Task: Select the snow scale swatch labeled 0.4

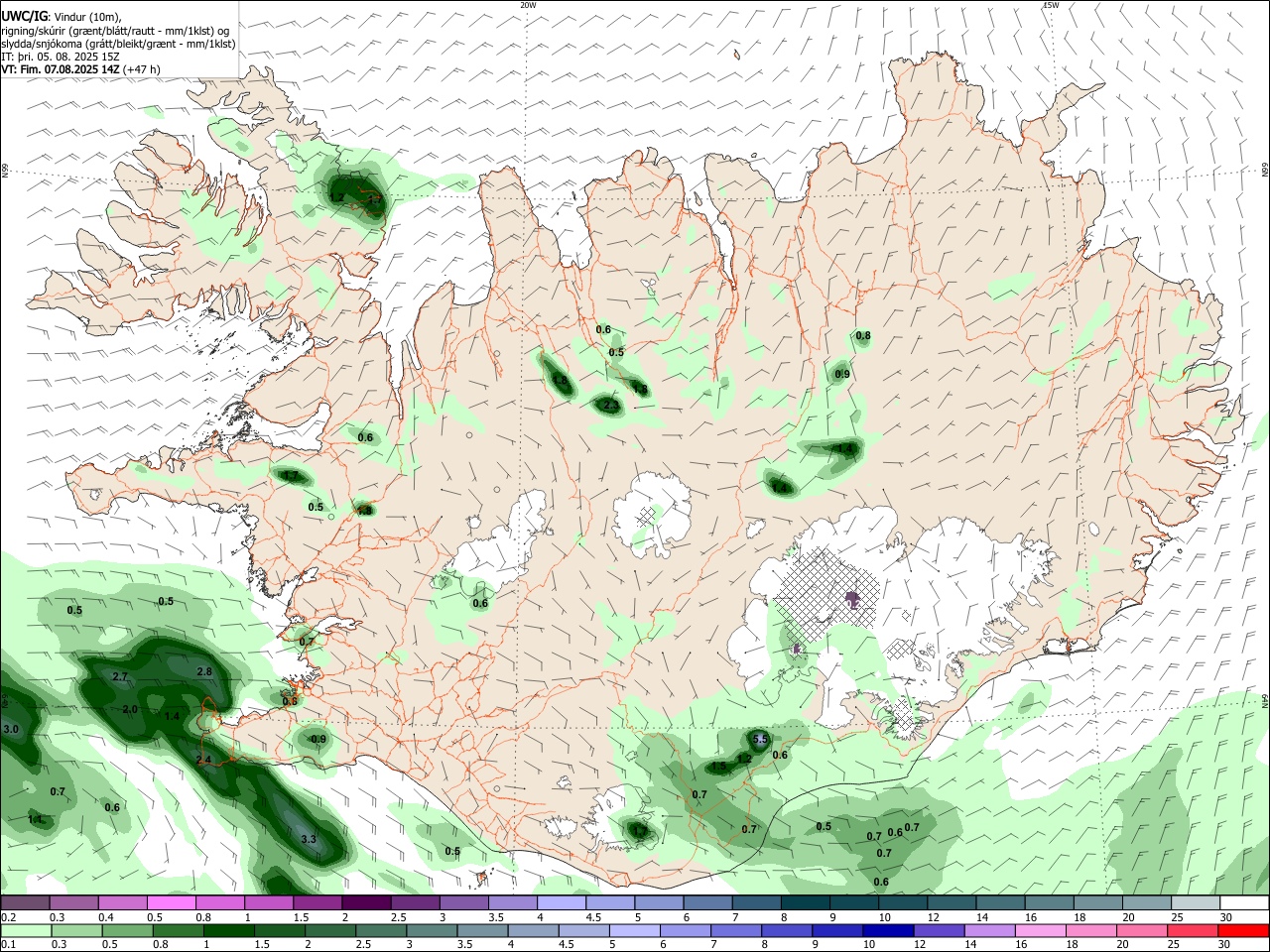Action: tap(122, 902)
